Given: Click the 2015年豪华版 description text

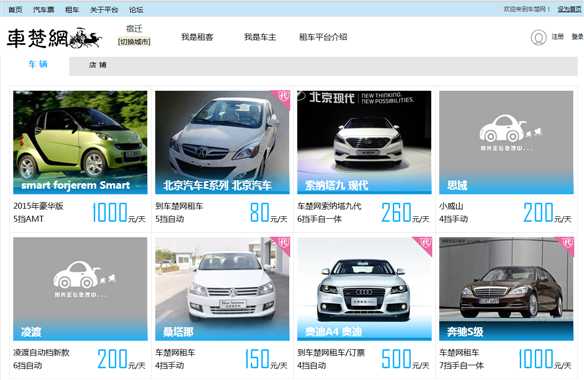Looking at the screenshot, I should [38, 206].
